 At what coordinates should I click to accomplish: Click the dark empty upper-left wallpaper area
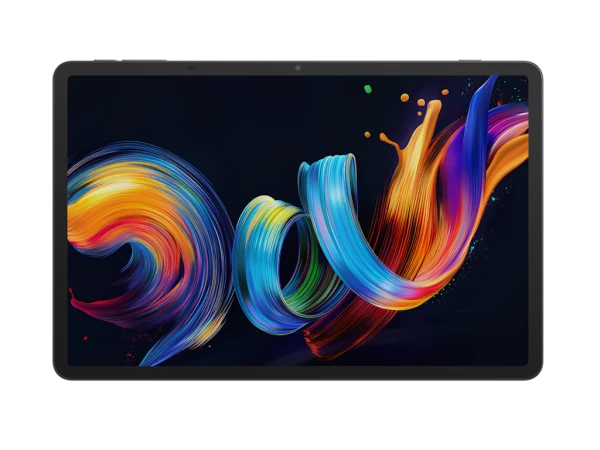pos(150,110)
